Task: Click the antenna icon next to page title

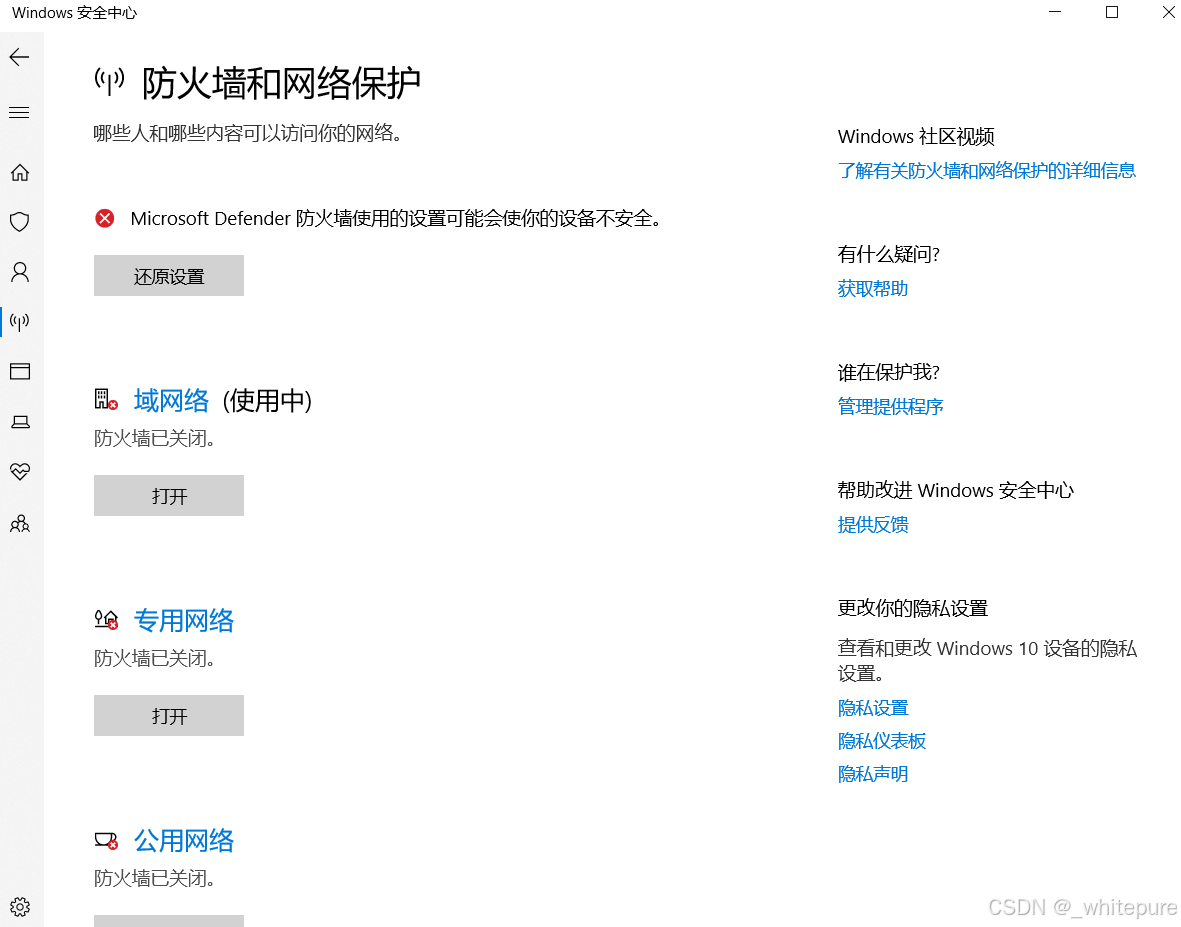Action: pyautogui.click(x=109, y=81)
